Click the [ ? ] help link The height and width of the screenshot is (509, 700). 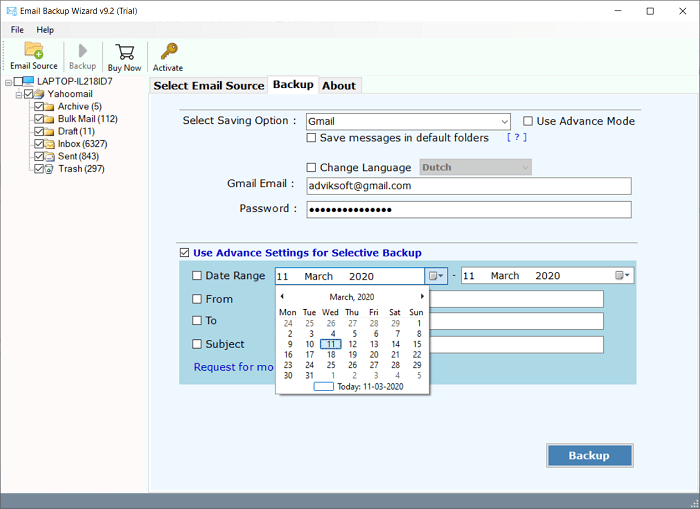(x=517, y=138)
